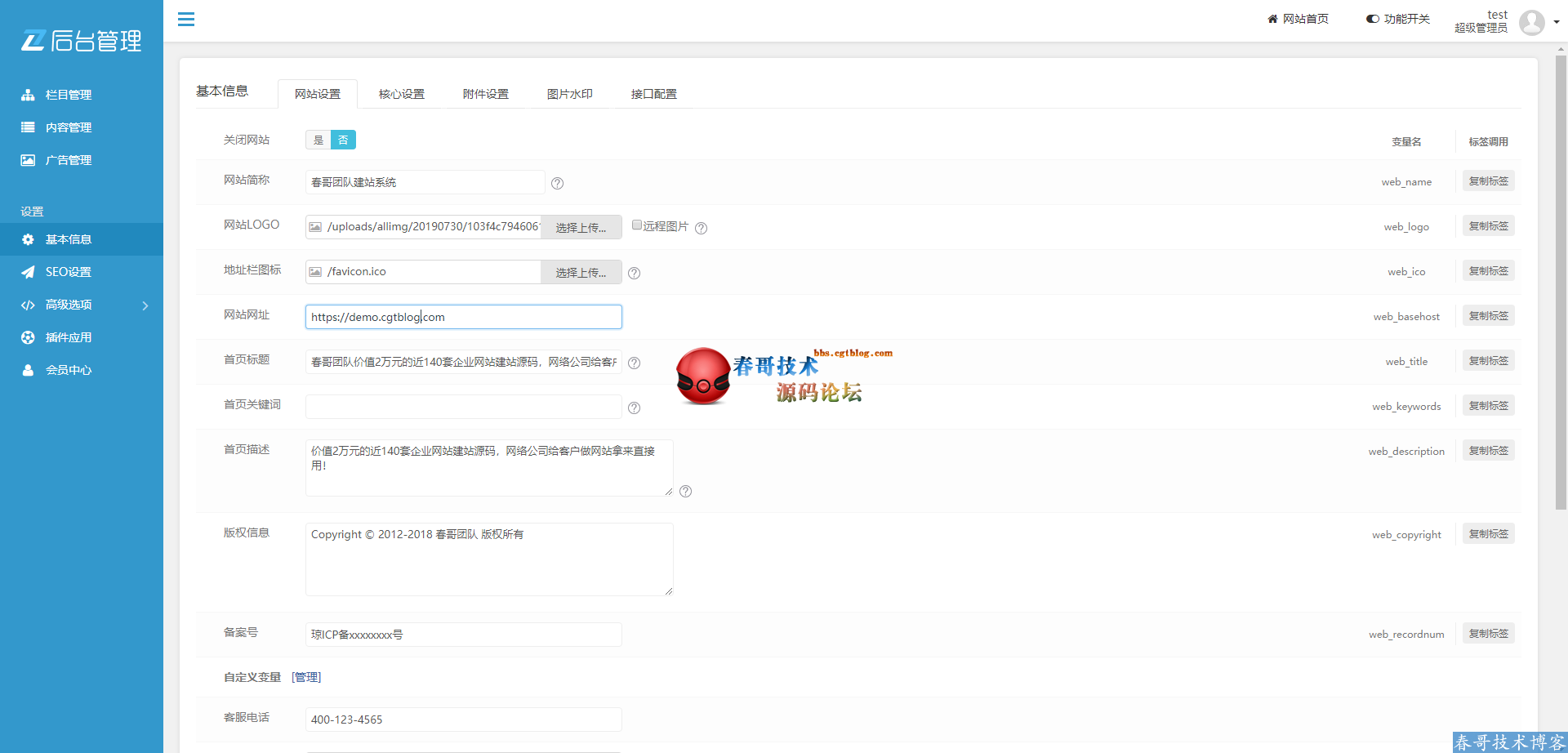Click into the 首页描述 textarea
This screenshot has width=1568, height=753.
click(x=489, y=468)
